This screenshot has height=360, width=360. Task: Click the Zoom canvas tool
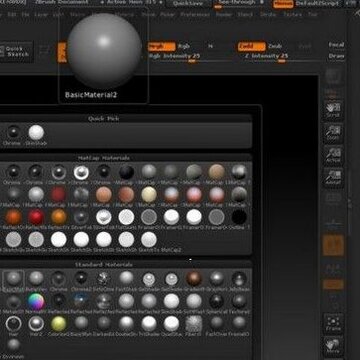[333, 132]
